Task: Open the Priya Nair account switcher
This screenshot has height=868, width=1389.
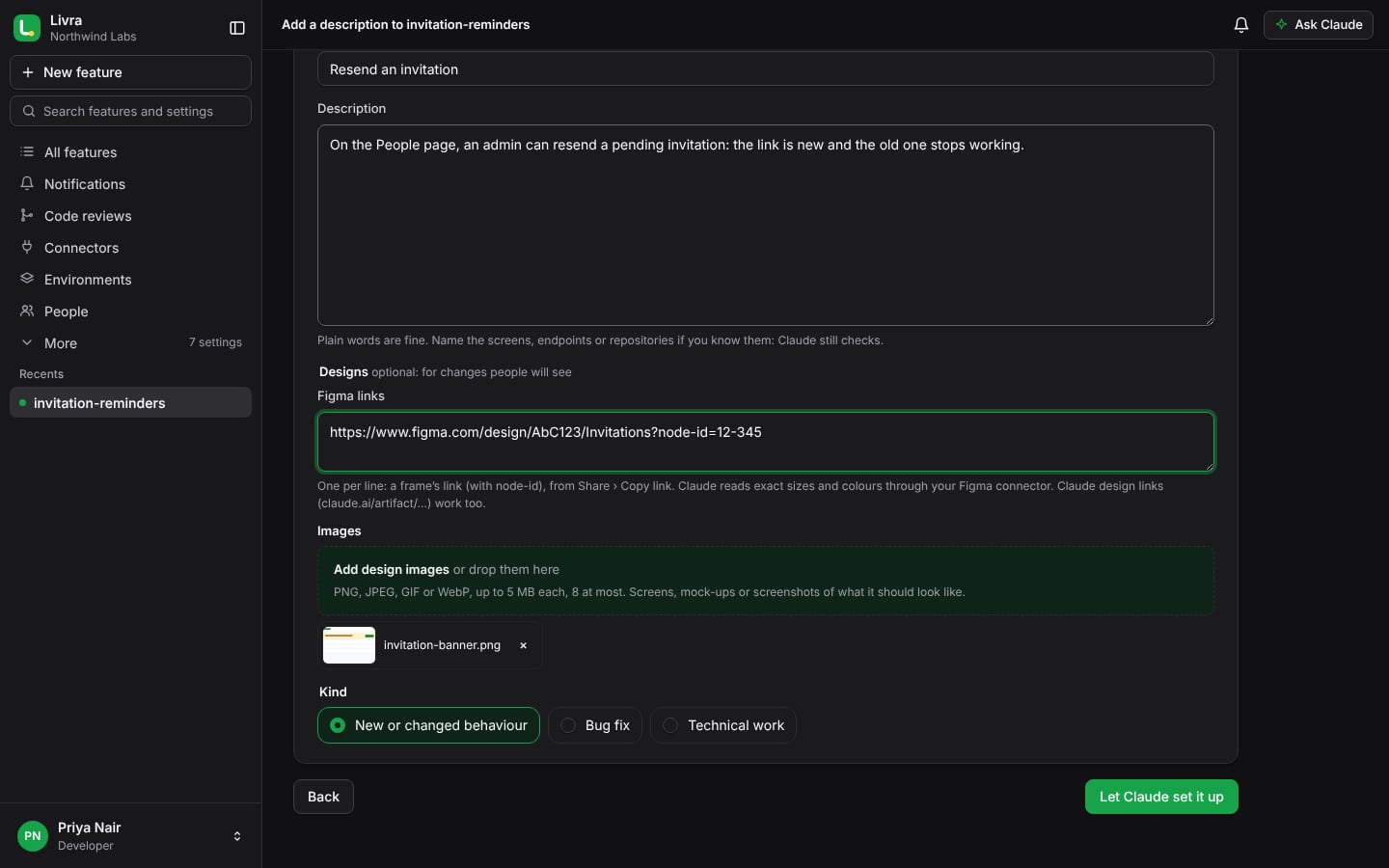Action: point(130,836)
